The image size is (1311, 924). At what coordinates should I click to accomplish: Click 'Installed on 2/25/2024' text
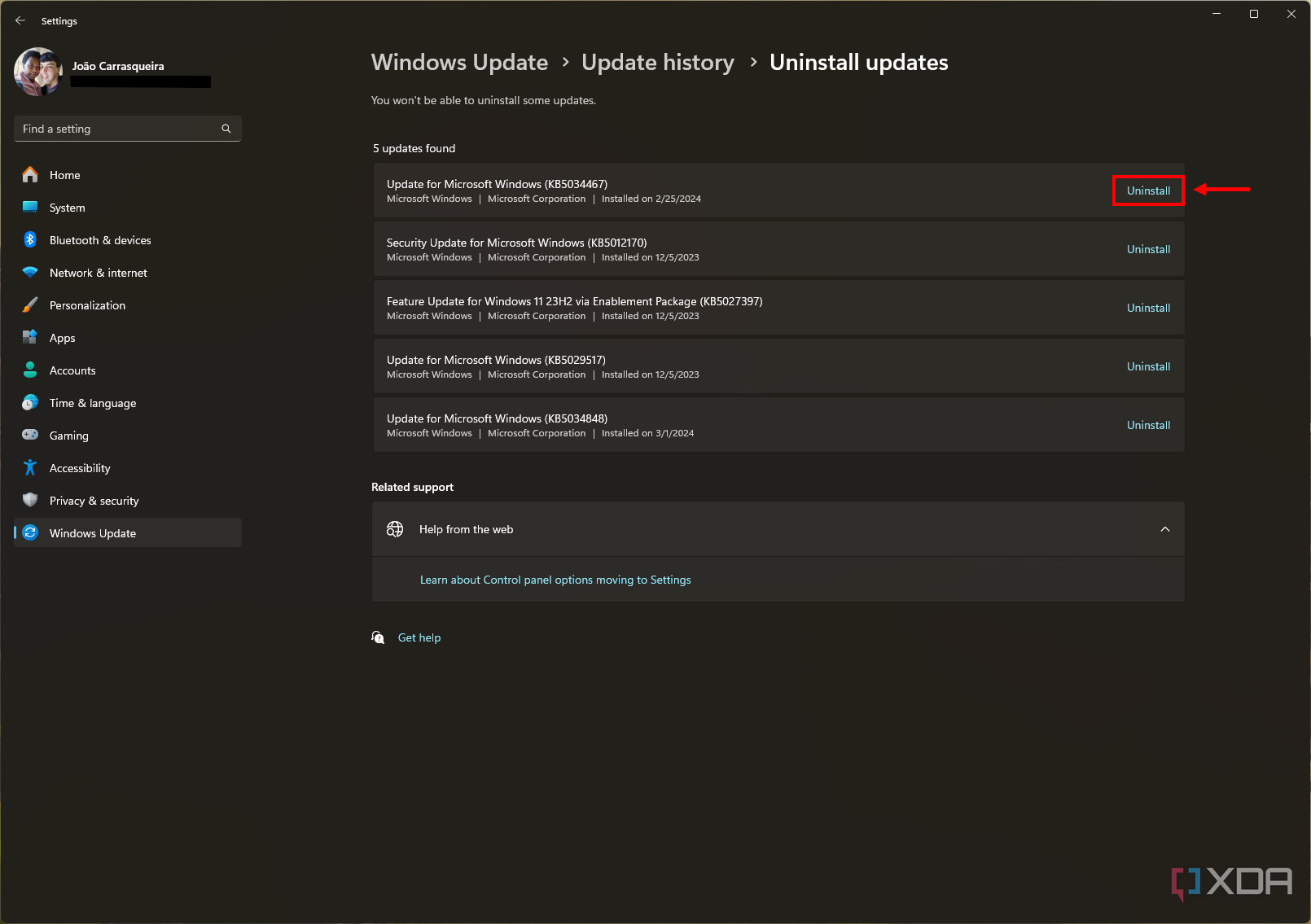click(x=651, y=199)
